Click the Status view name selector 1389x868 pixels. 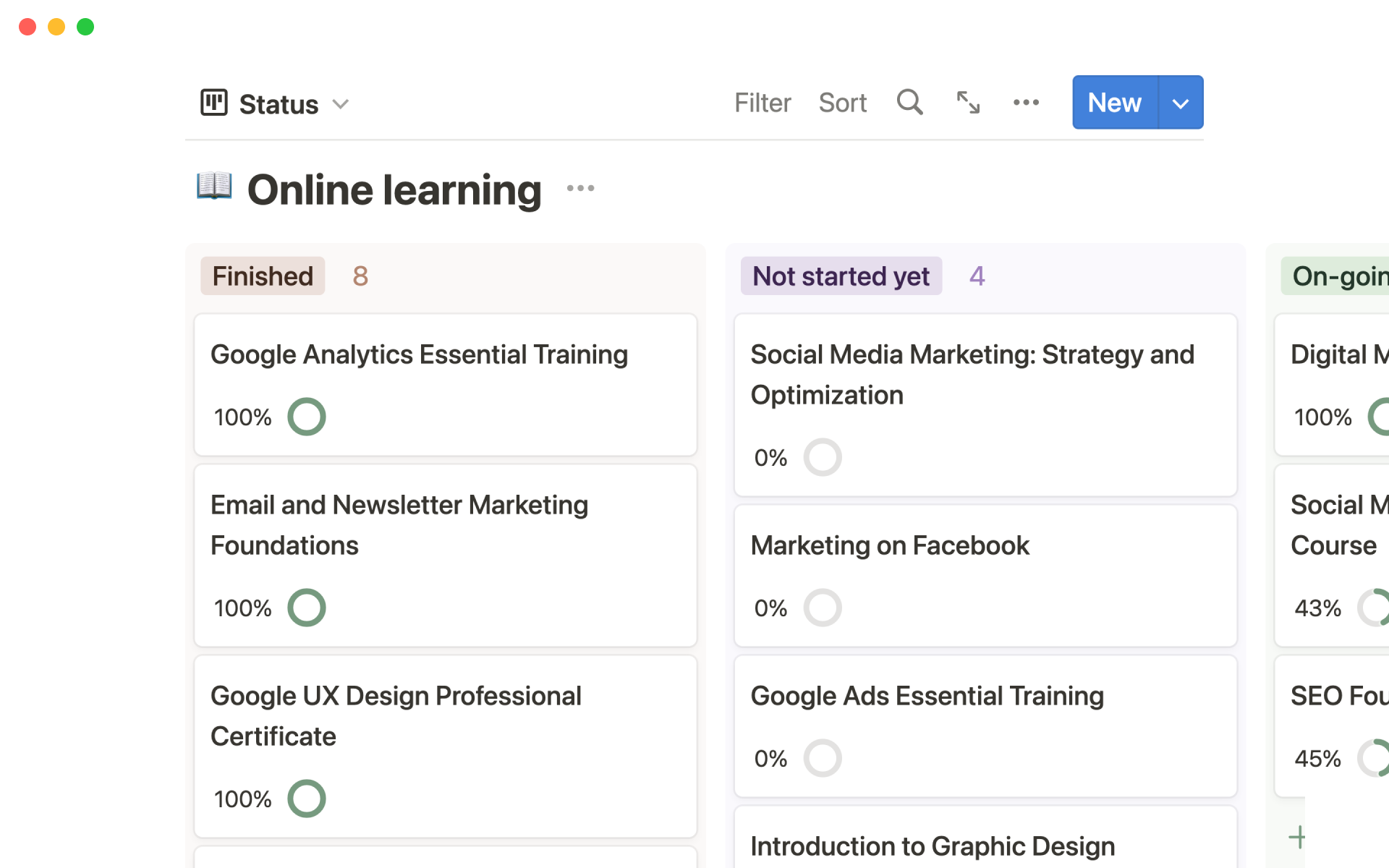279,104
